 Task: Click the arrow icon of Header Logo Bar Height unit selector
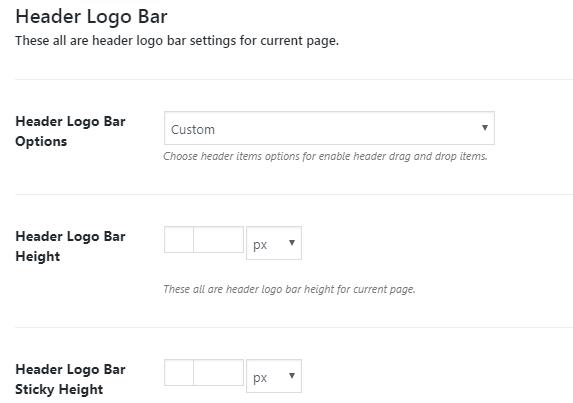point(292,243)
